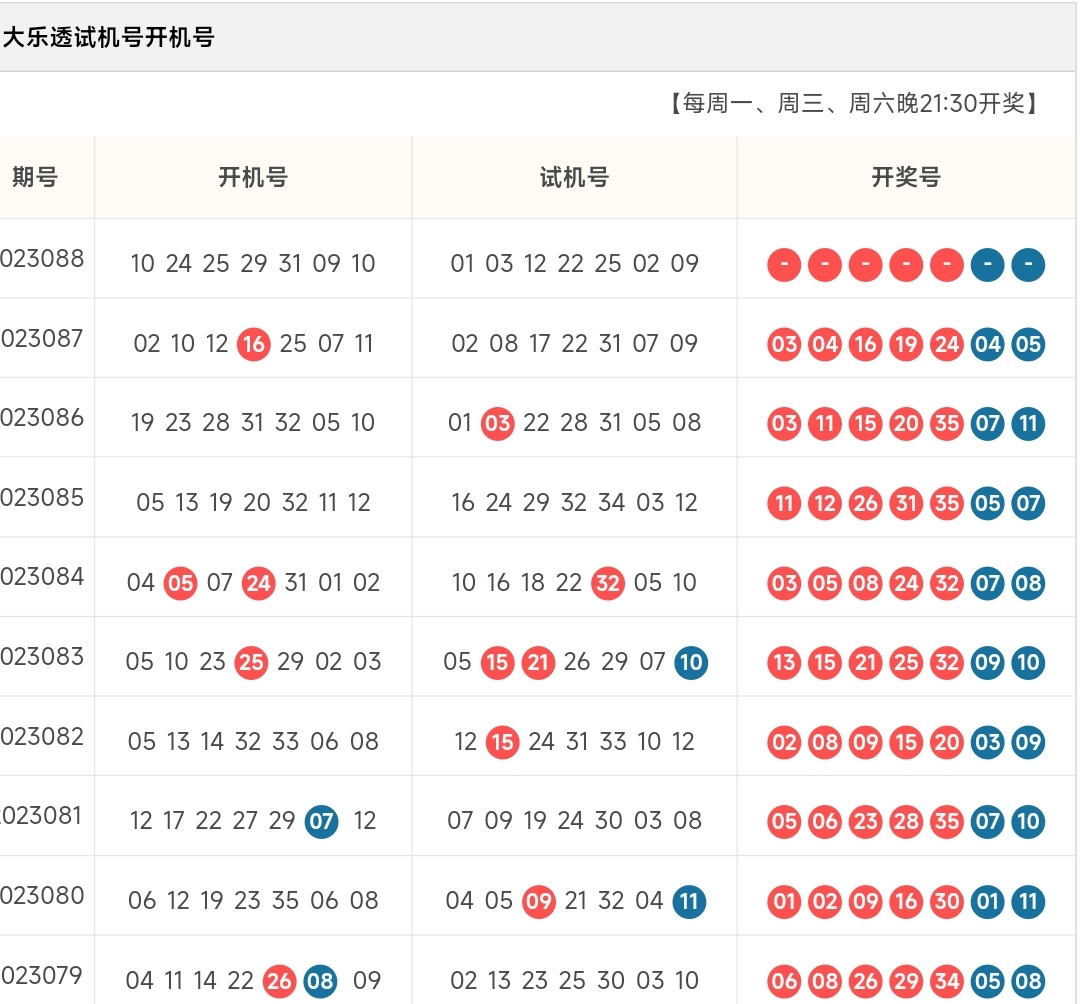Click blue ball 08 in 023079 开机号

320,981
